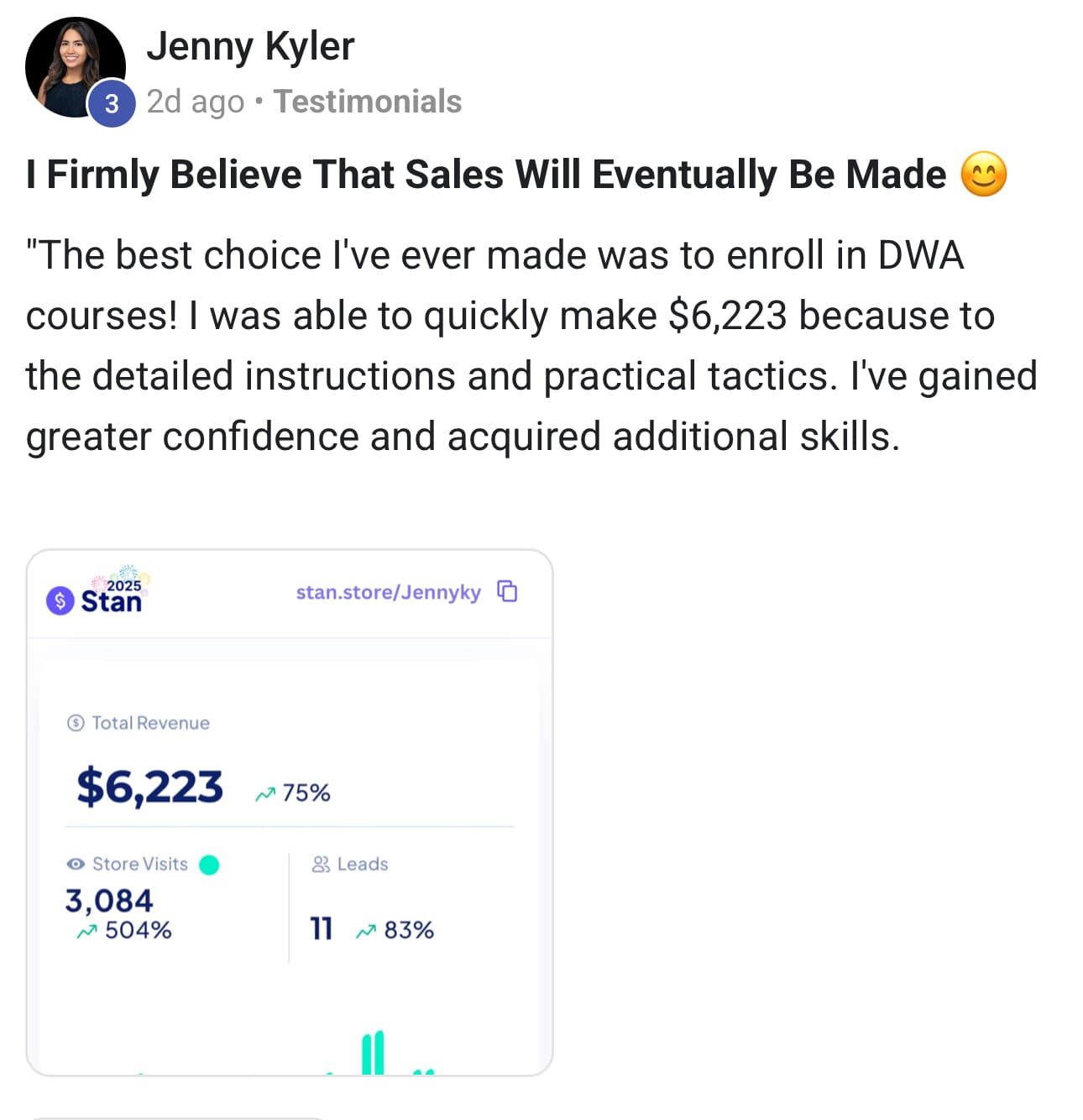The width and height of the screenshot is (1083, 1120).
Task: Click the "2d ago" post timestamp
Action: click(195, 102)
